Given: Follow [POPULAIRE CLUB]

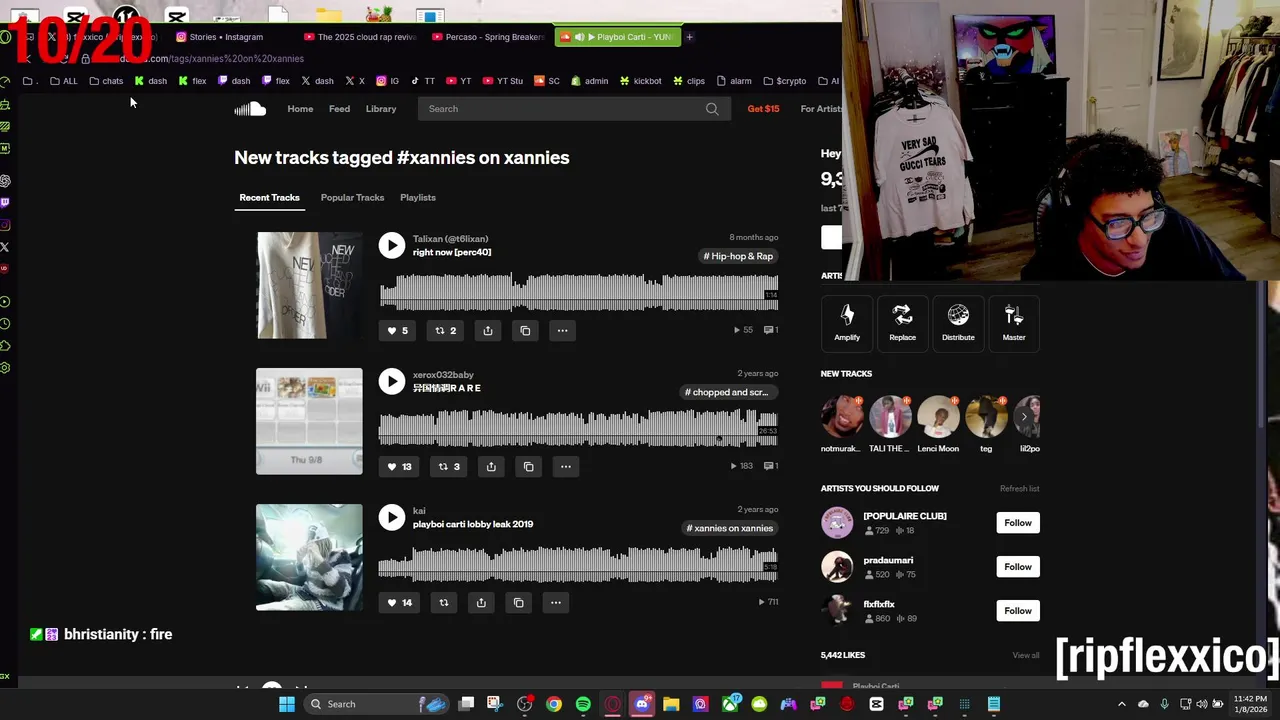Looking at the screenshot, I should [1018, 523].
